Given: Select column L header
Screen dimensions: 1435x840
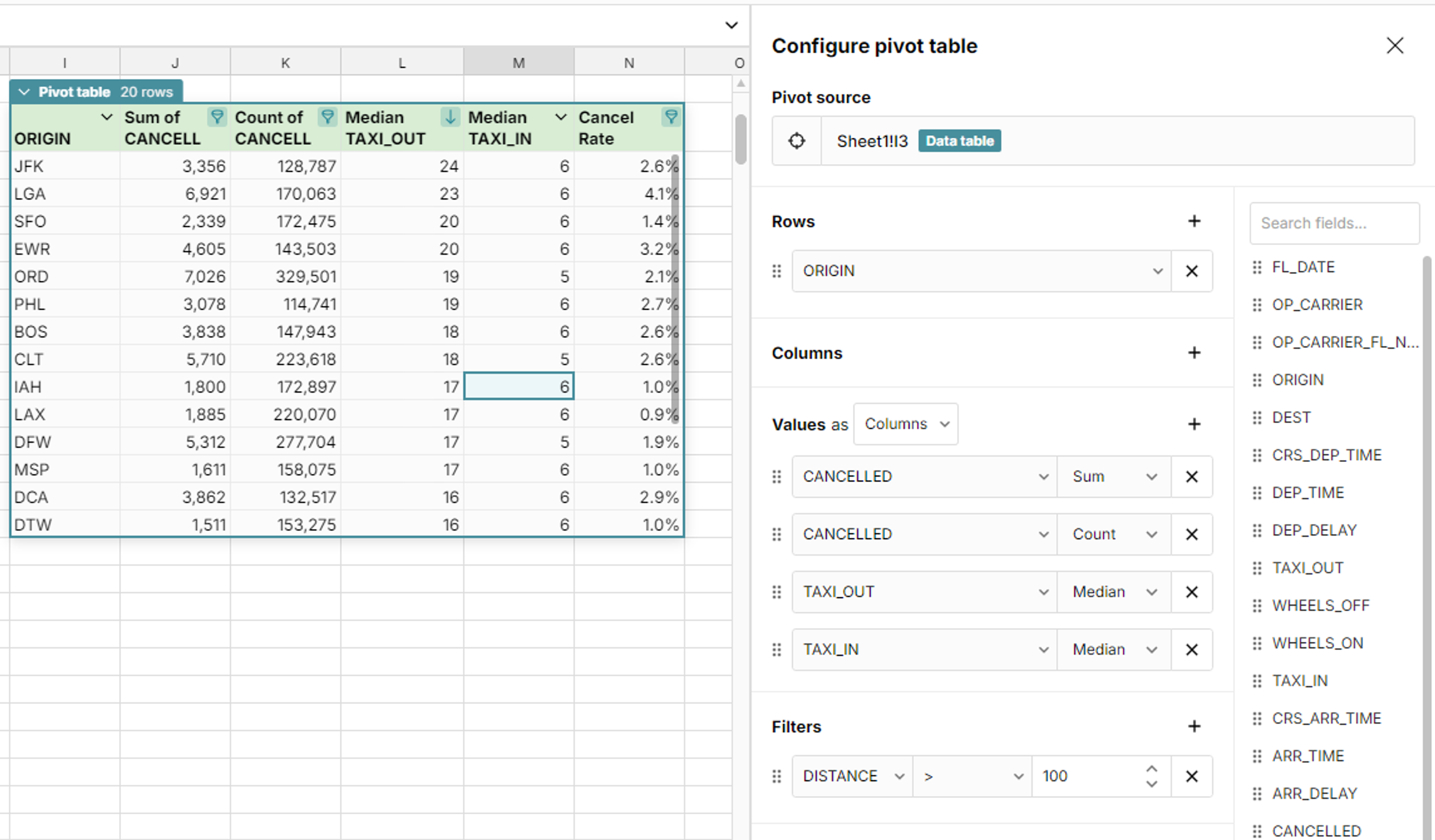Looking at the screenshot, I should click(402, 62).
